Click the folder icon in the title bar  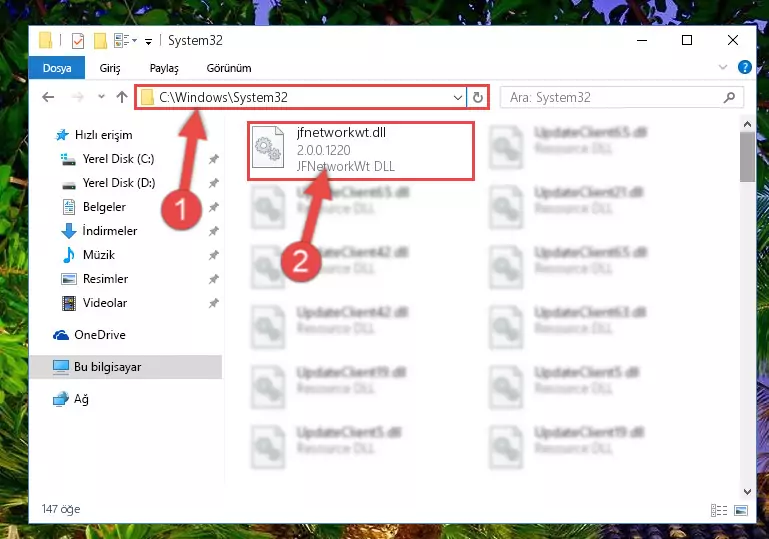click(x=45, y=40)
